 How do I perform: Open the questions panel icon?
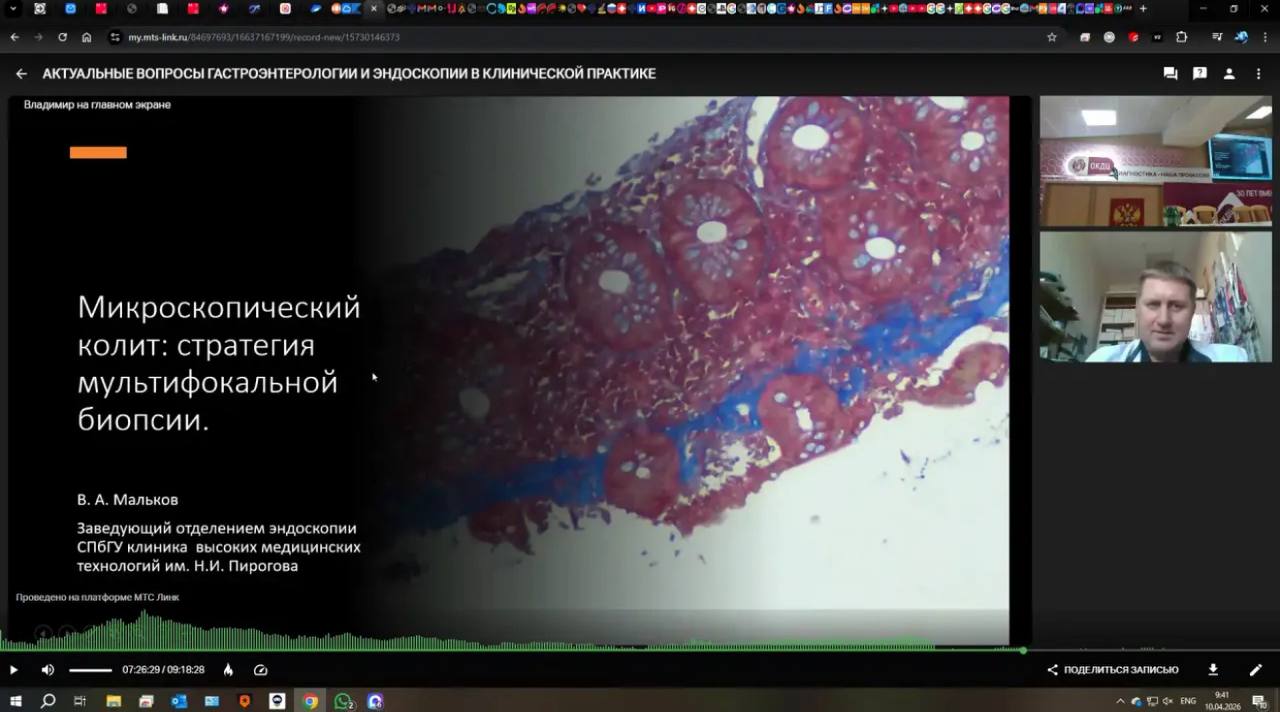click(1200, 74)
